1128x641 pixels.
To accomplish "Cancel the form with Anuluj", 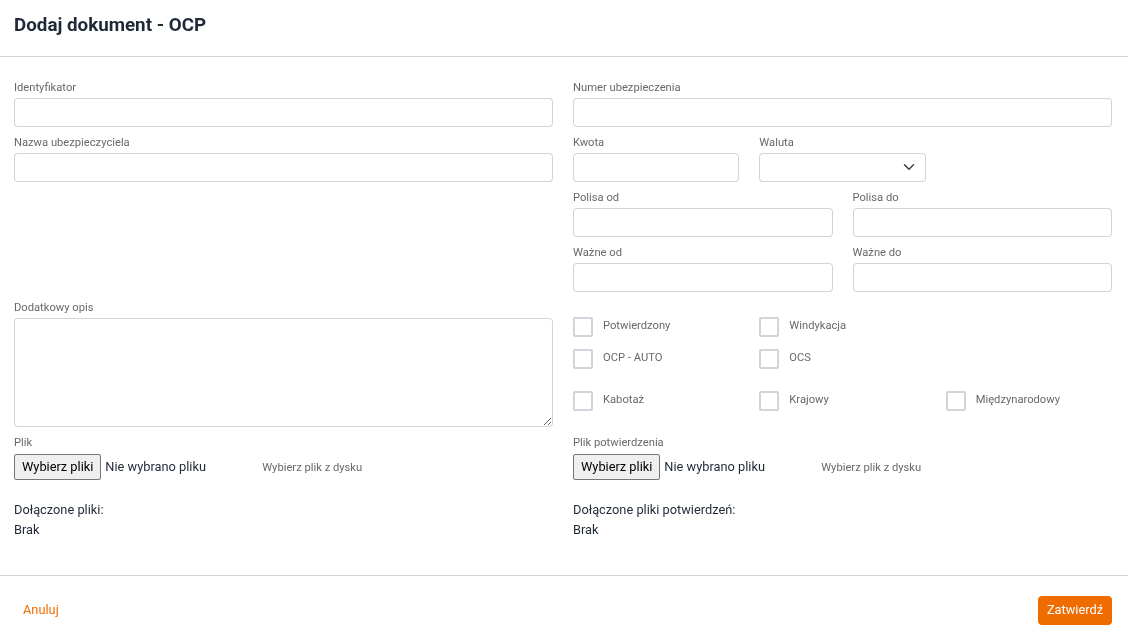I will coord(41,610).
